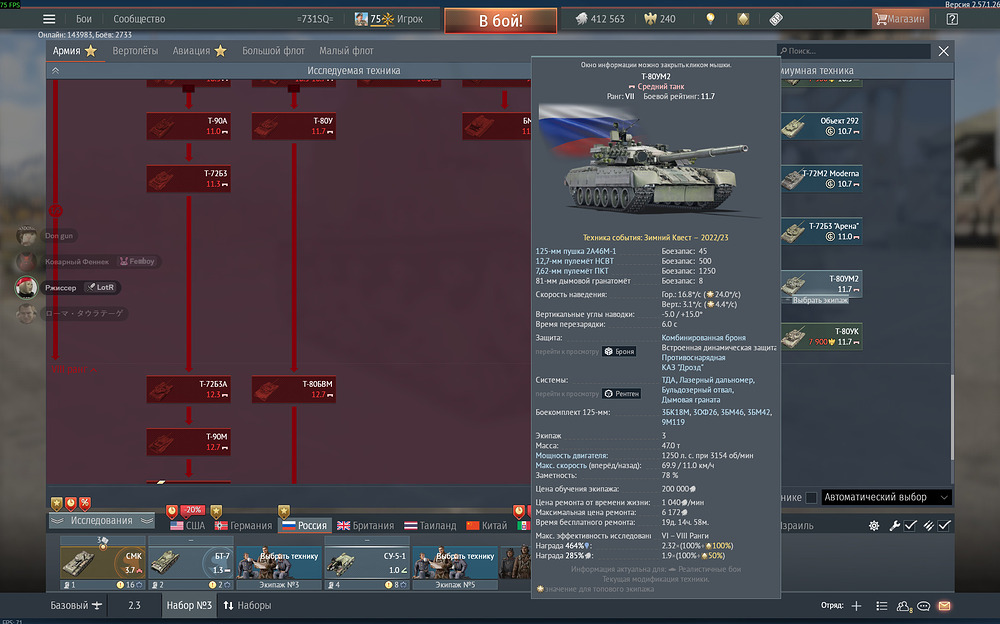
Task: Open the Бои menu
Action: 84,19
